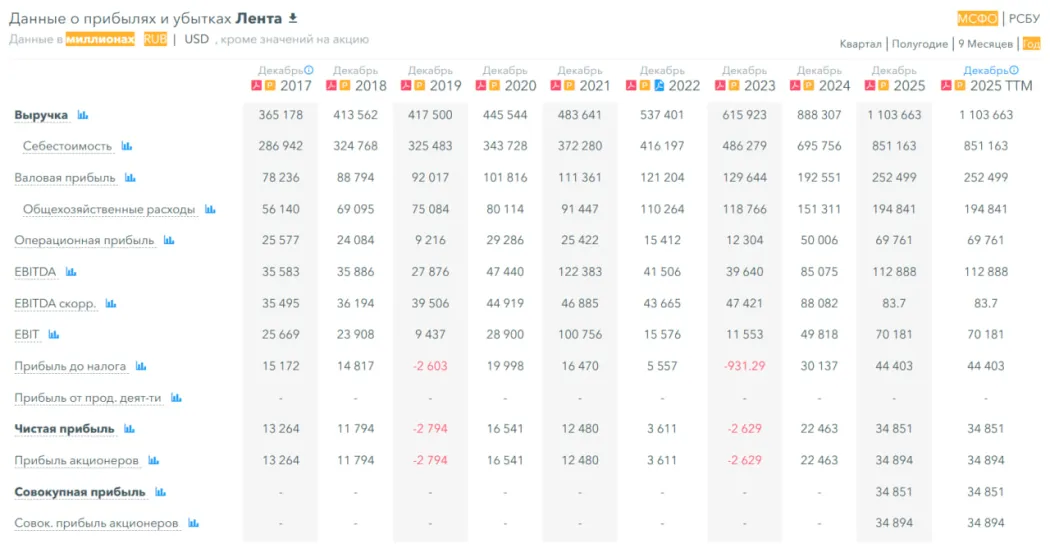Open chart for Чистая прибыль row
The width and height of the screenshot is (1050, 544).
133,430
